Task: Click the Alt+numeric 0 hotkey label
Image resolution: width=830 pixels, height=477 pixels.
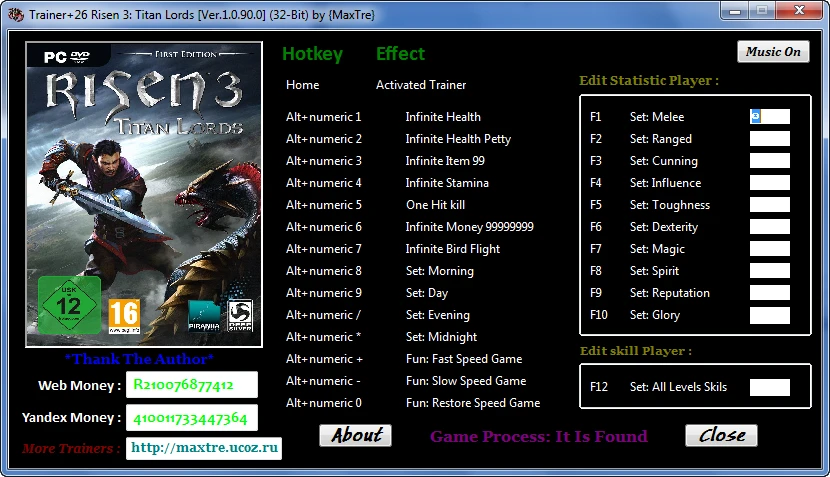Action: pyautogui.click(x=324, y=403)
